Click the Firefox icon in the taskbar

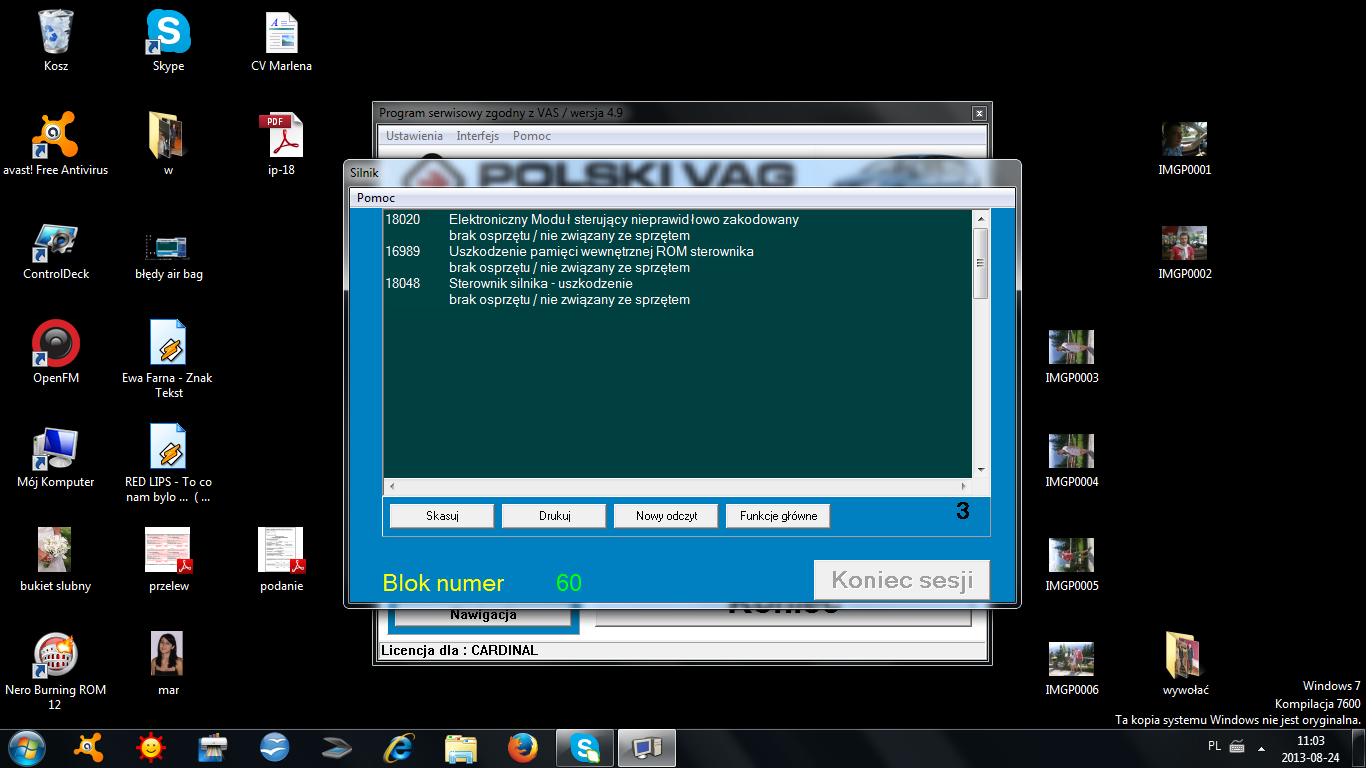pyautogui.click(x=522, y=747)
